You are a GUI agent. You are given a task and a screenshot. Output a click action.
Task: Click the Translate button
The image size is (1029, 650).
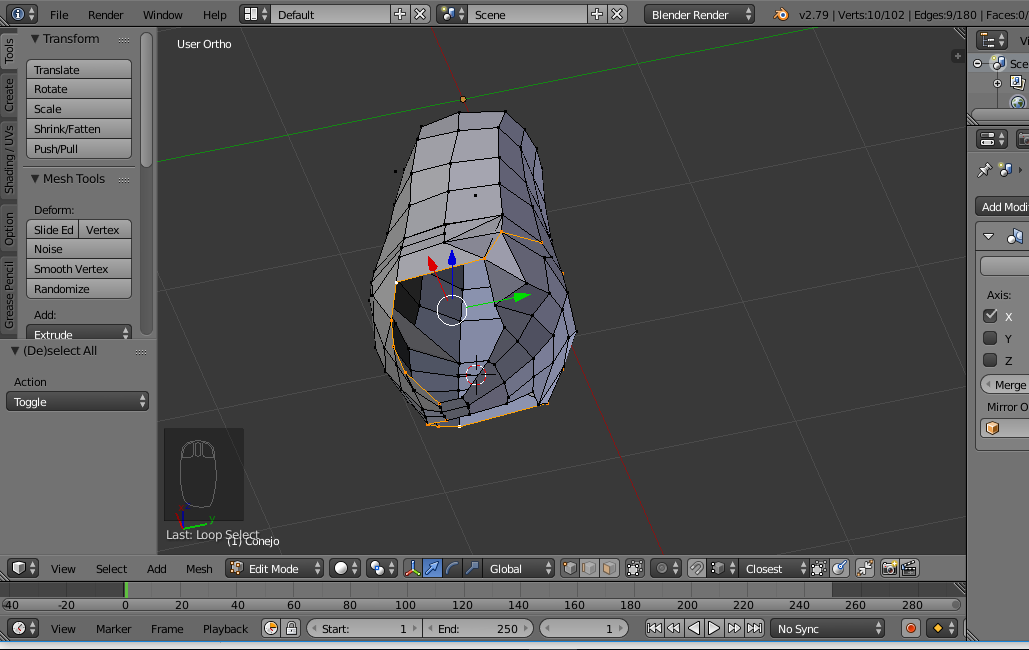point(79,69)
